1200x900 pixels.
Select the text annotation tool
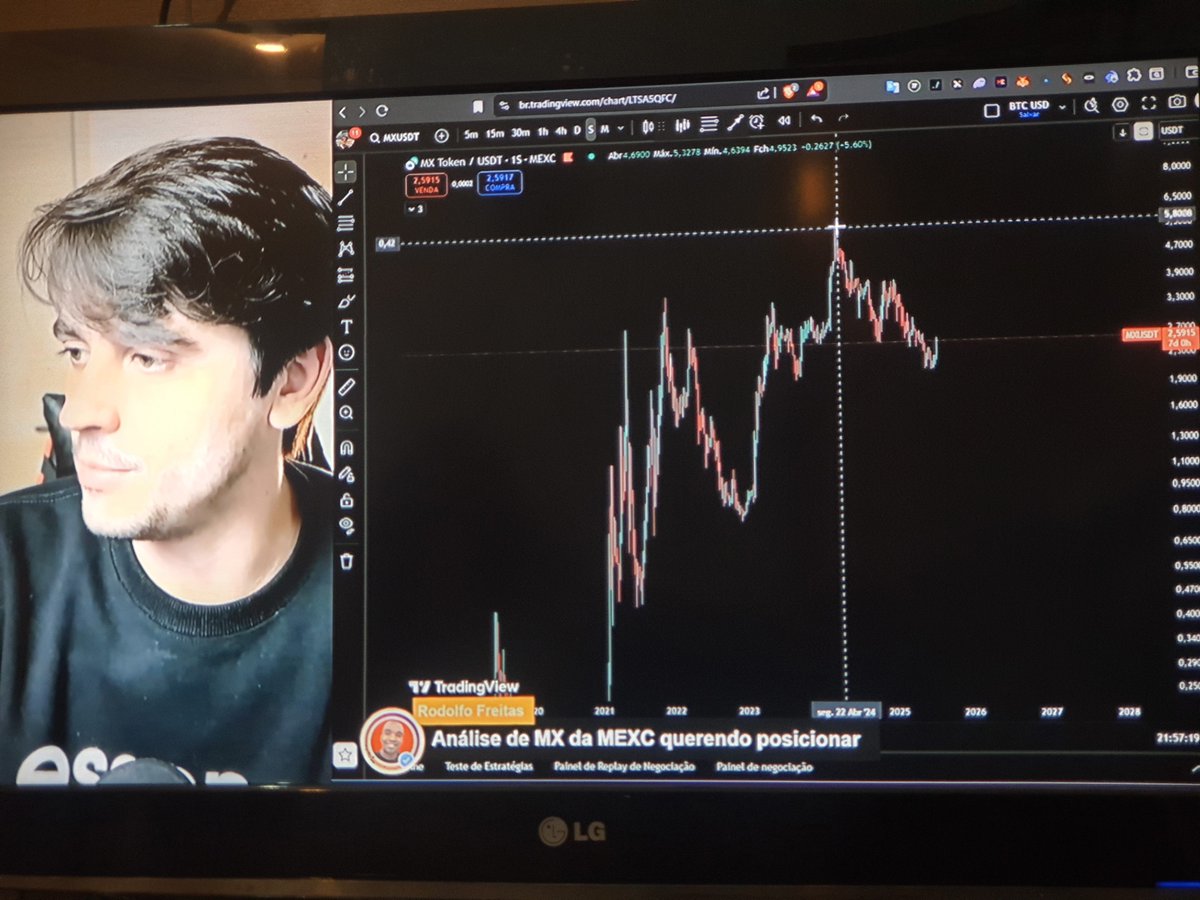point(346,326)
